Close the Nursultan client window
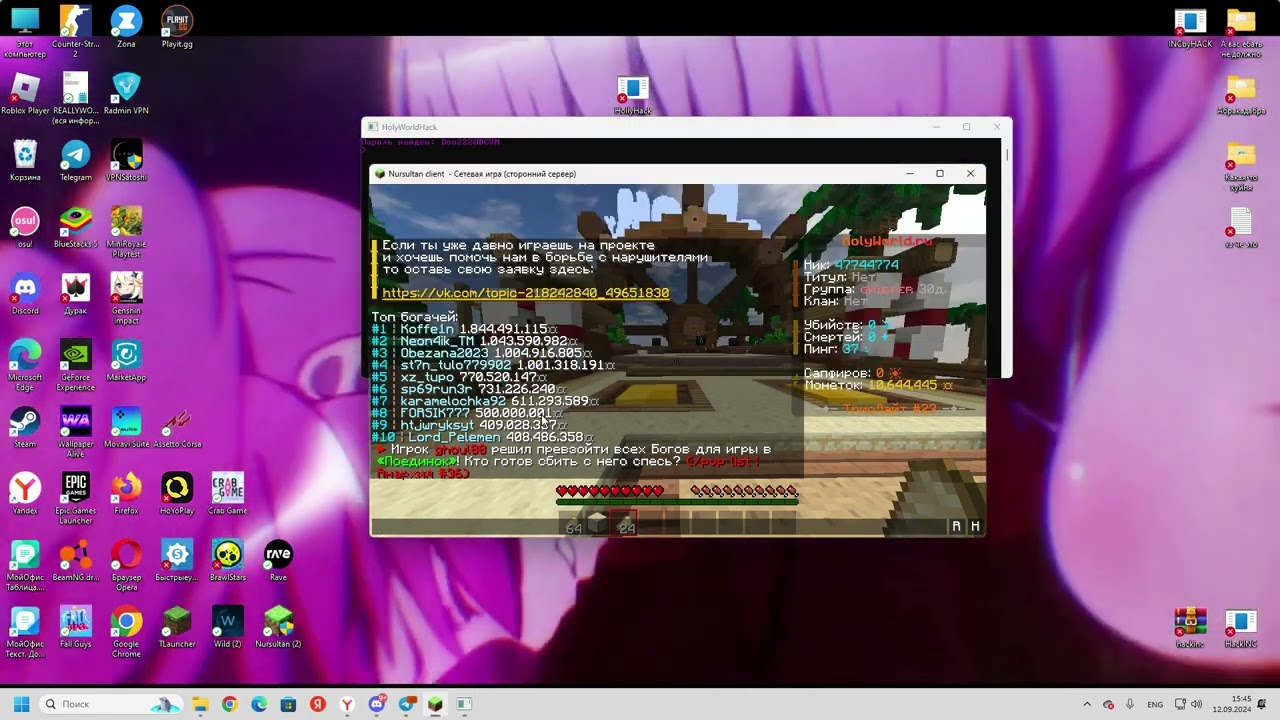1280x720 pixels. [970, 174]
